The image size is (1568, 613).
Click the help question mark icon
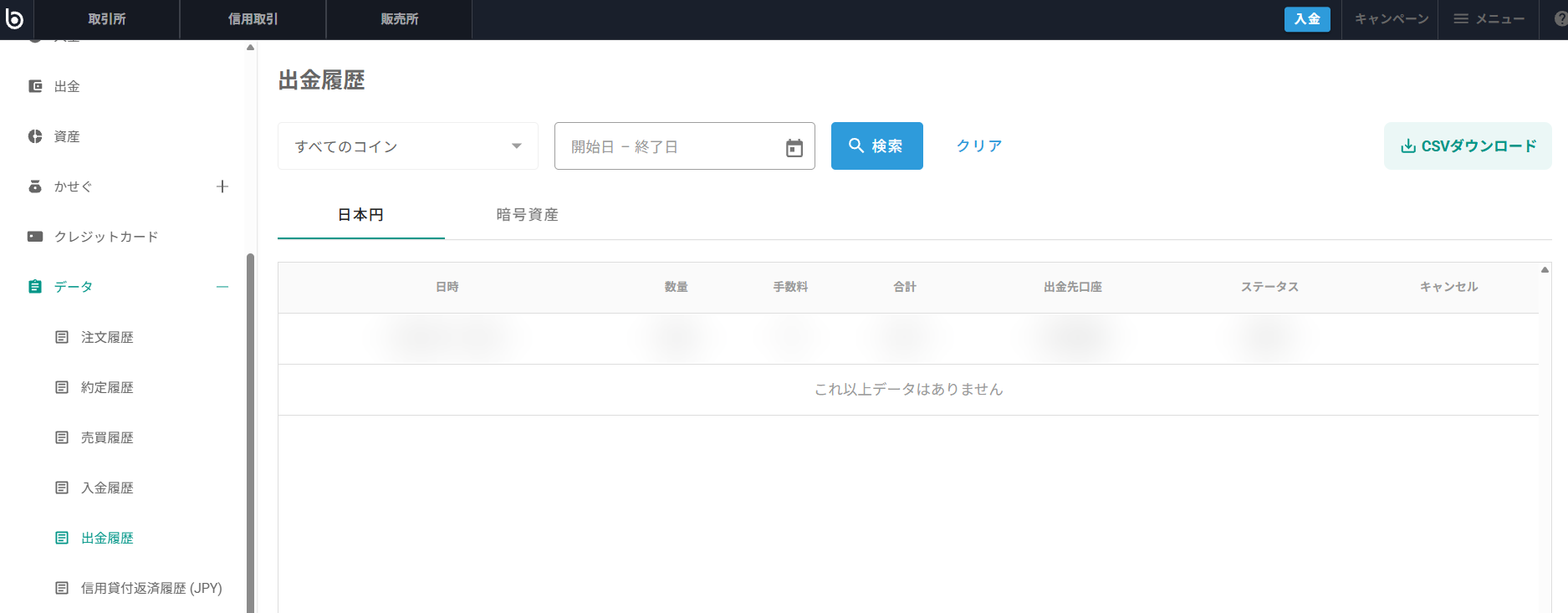[1560, 18]
